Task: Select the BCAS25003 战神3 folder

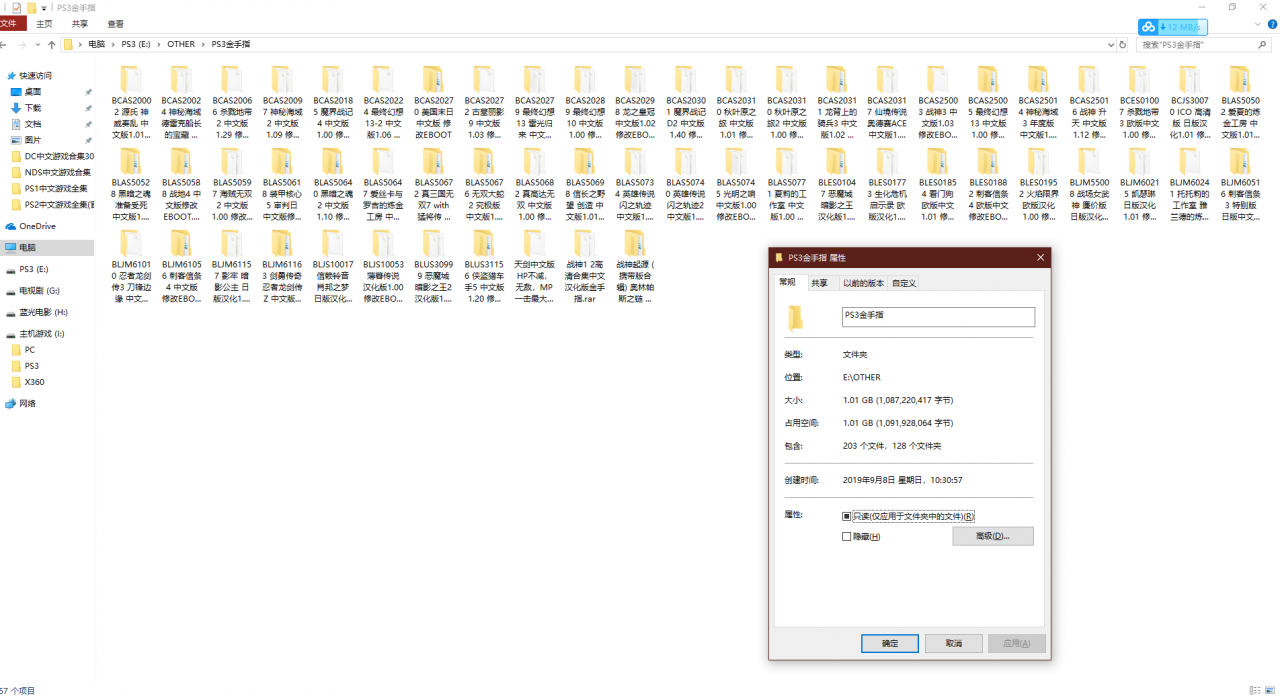Action: click(x=937, y=102)
